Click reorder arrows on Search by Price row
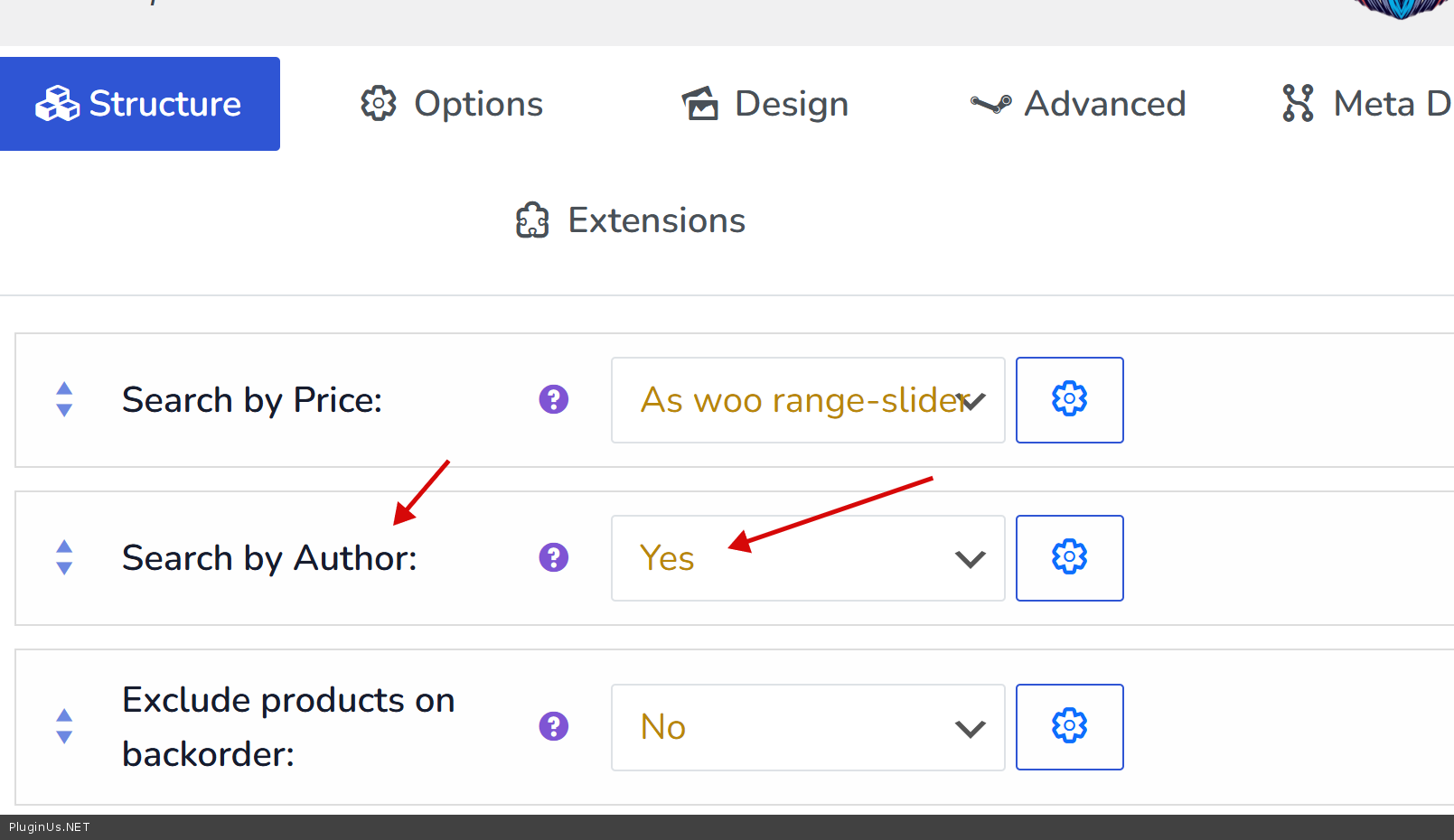Screen dimensions: 1454x840 click(x=64, y=399)
